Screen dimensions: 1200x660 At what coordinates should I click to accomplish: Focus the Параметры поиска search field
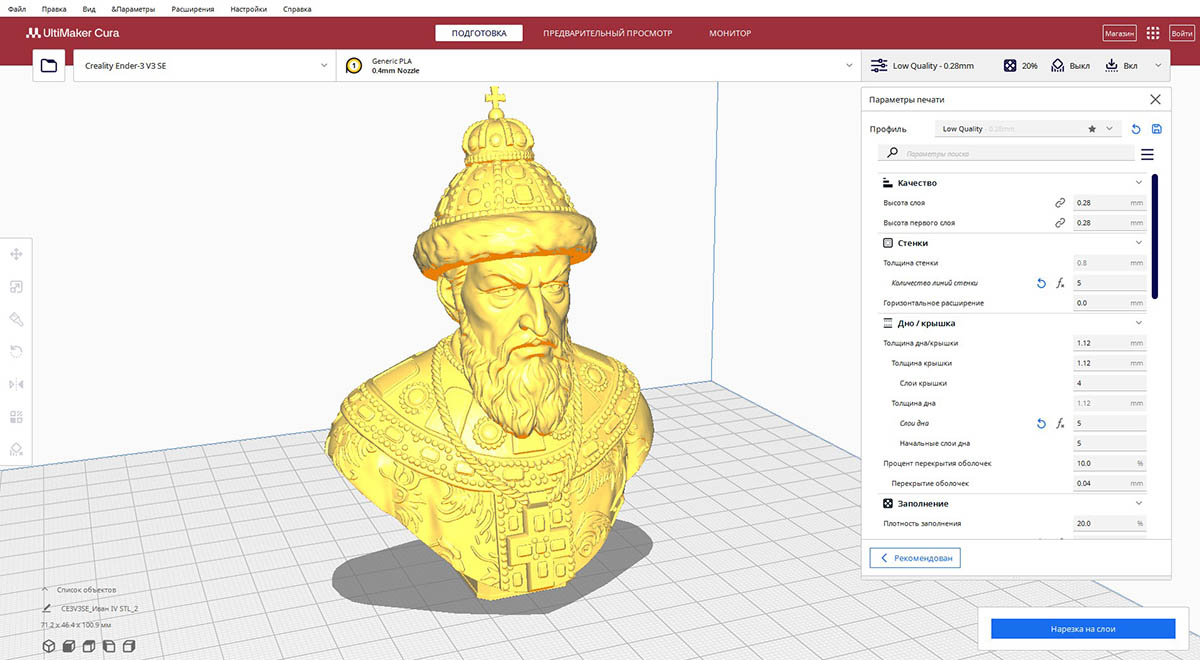pyautogui.click(x=1007, y=154)
